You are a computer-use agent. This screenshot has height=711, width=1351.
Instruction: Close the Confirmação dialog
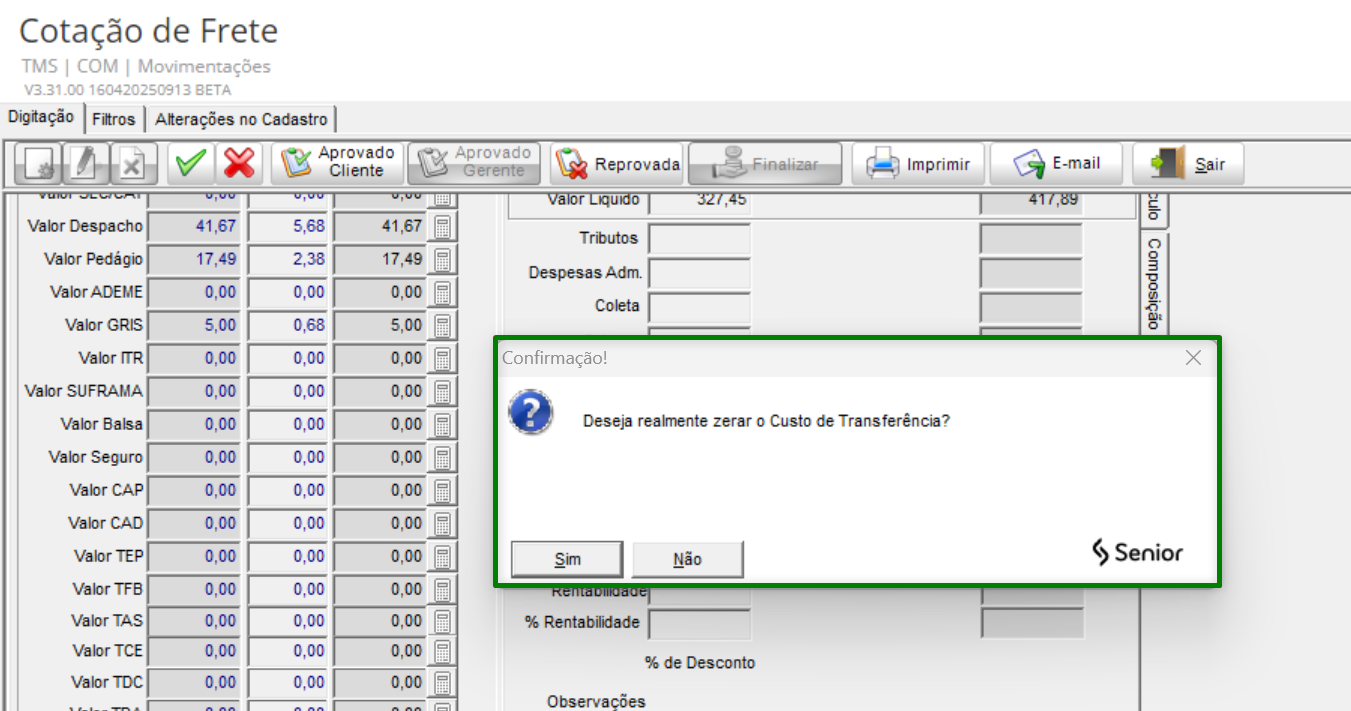point(1193,358)
